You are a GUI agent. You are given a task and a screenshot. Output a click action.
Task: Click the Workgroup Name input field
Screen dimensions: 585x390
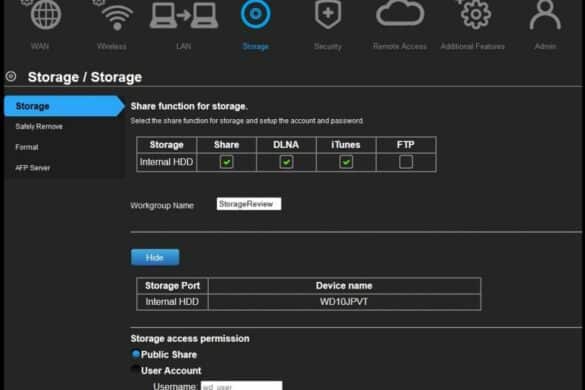(x=249, y=204)
